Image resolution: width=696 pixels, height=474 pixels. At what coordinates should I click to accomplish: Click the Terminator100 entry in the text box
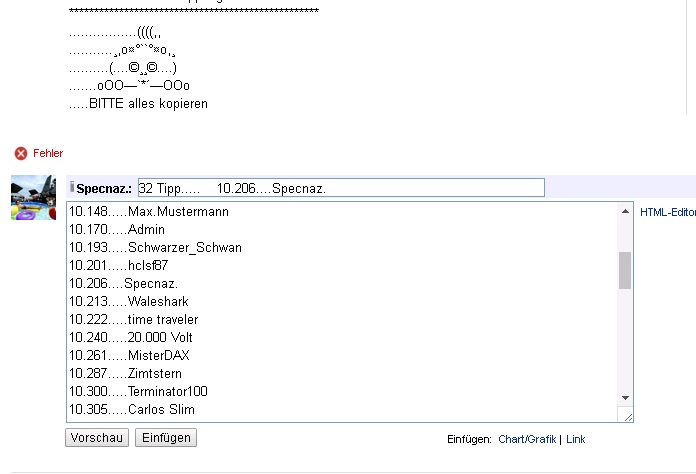coord(138,392)
